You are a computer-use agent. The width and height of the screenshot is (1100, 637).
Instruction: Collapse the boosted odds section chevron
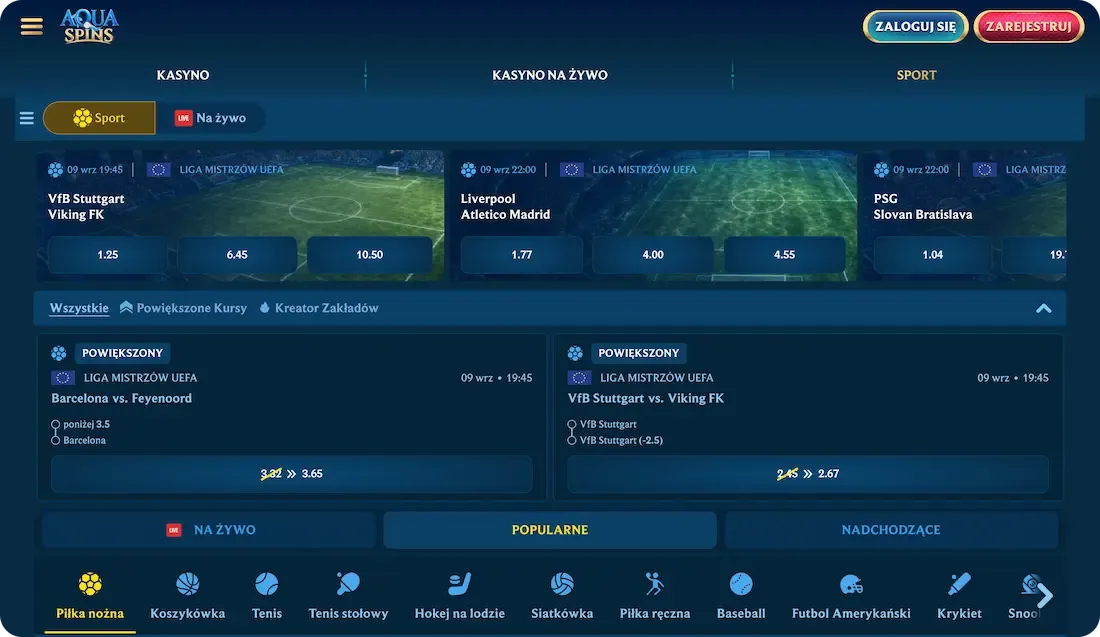(x=1044, y=308)
